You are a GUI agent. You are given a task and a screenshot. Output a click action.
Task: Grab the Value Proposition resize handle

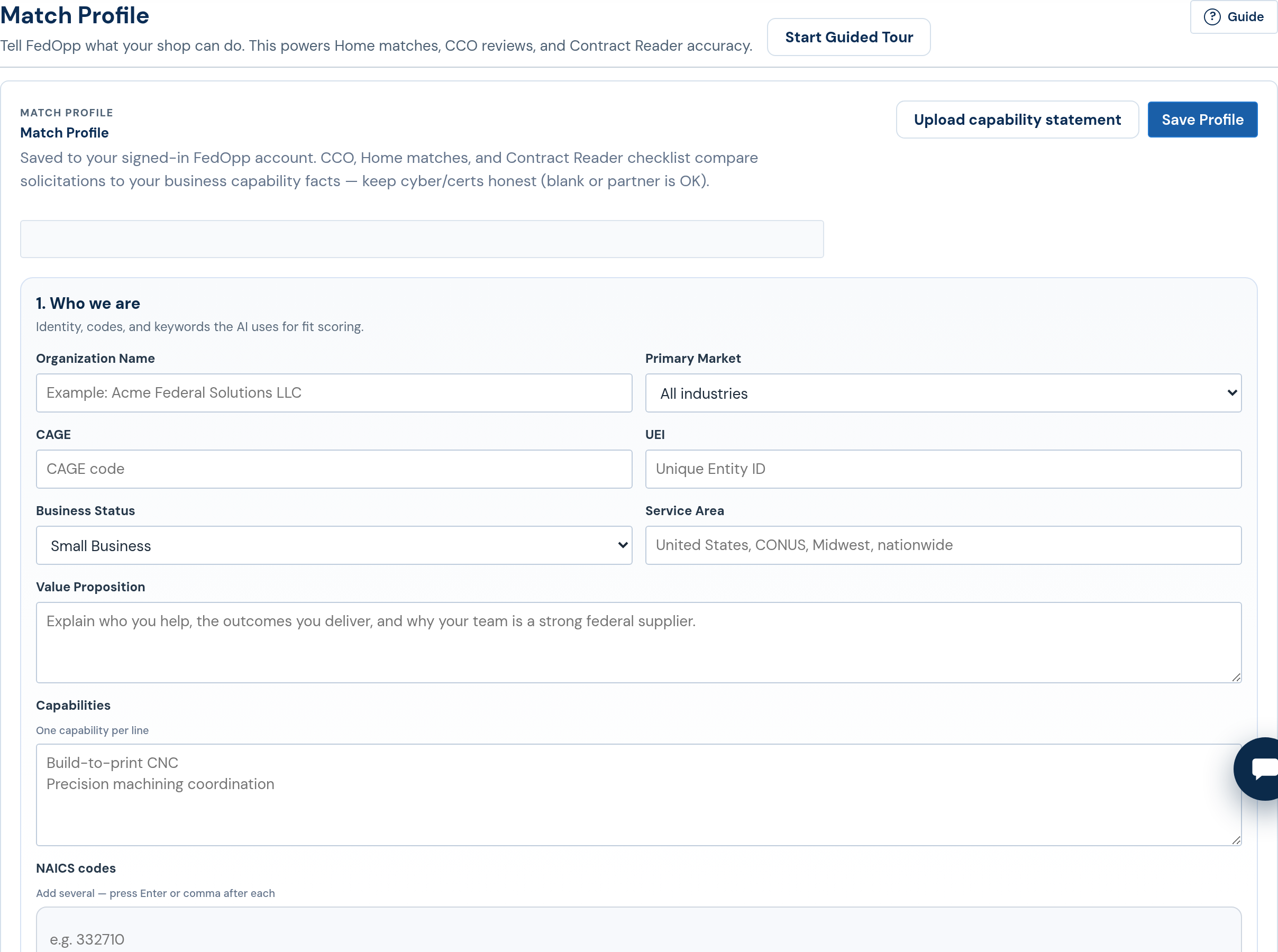coord(1236,677)
